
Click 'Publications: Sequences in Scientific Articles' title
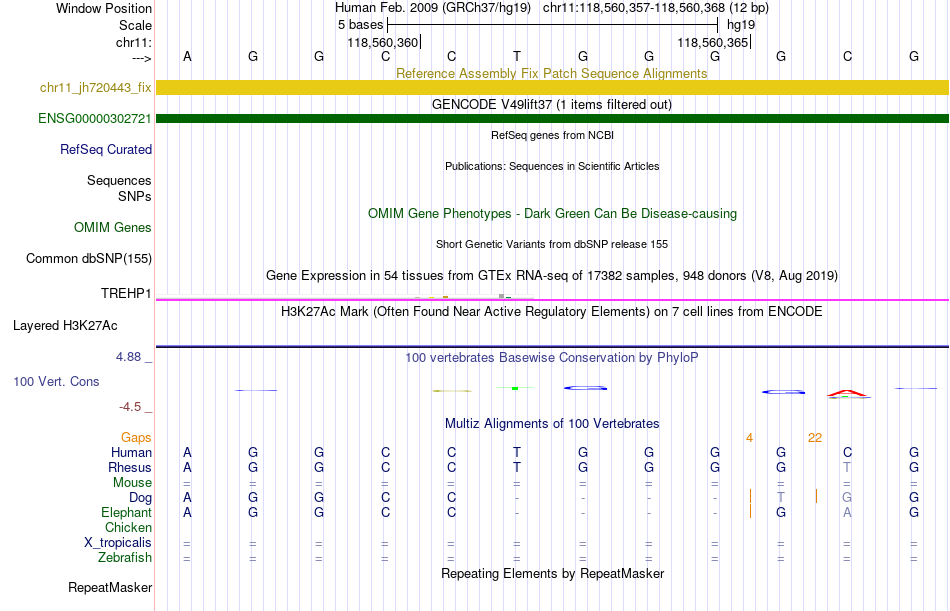(552, 166)
